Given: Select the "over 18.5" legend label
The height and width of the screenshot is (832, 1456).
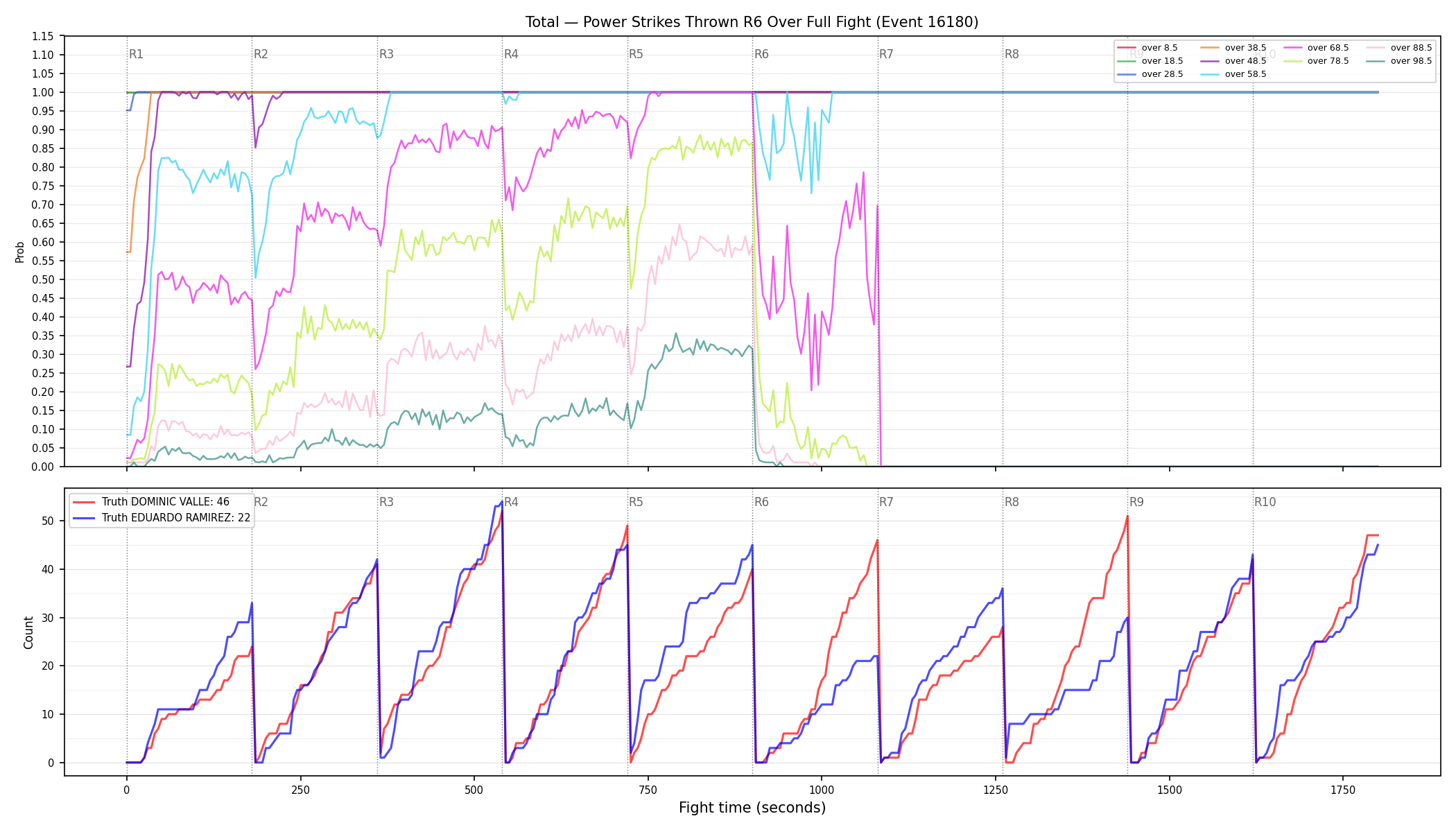Looking at the screenshot, I should coord(1163,61).
